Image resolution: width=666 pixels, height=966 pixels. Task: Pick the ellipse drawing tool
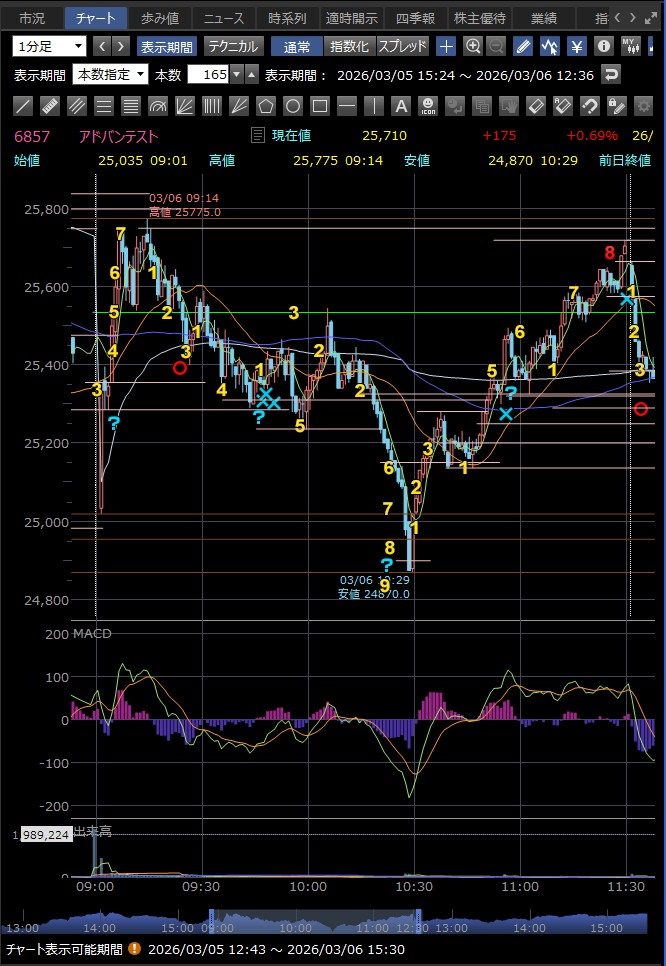coord(293,106)
